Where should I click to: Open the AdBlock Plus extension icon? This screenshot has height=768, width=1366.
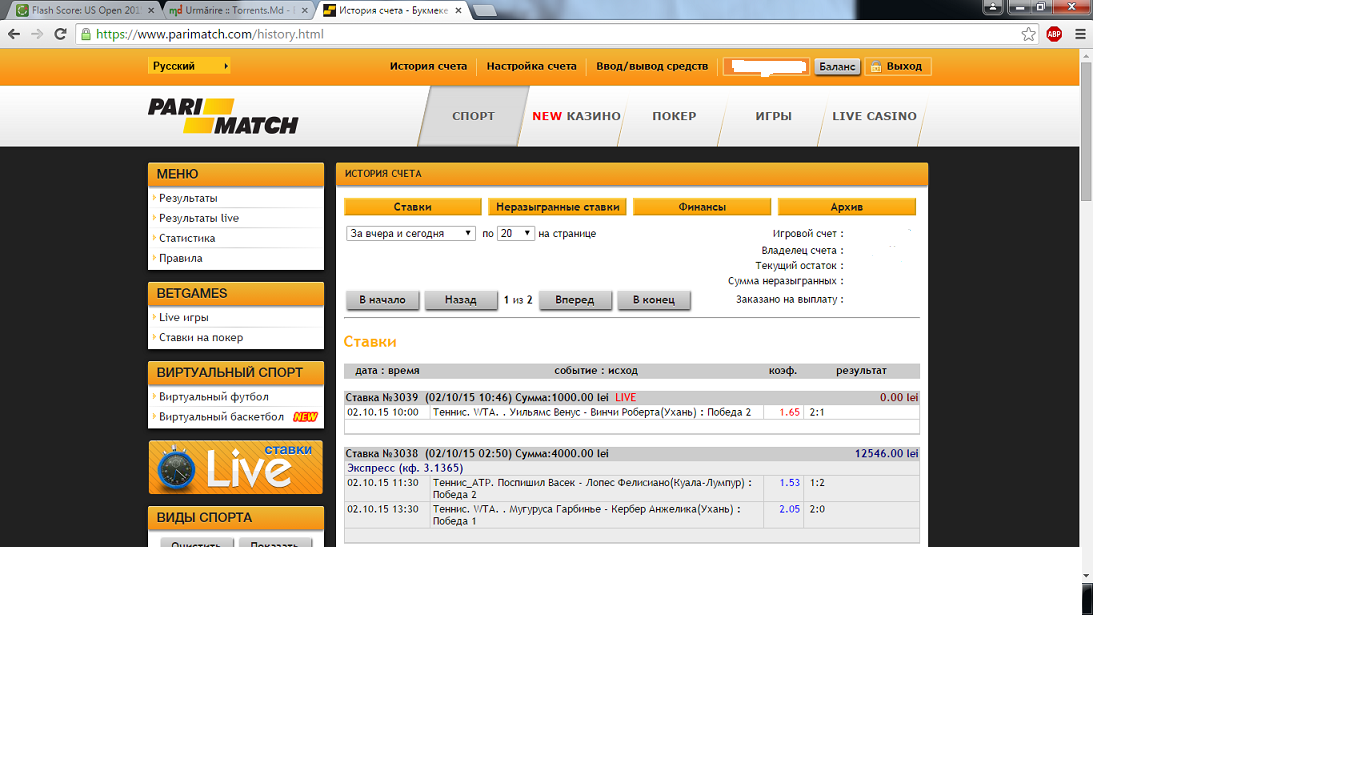pyautogui.click(x=1054, y=34)
